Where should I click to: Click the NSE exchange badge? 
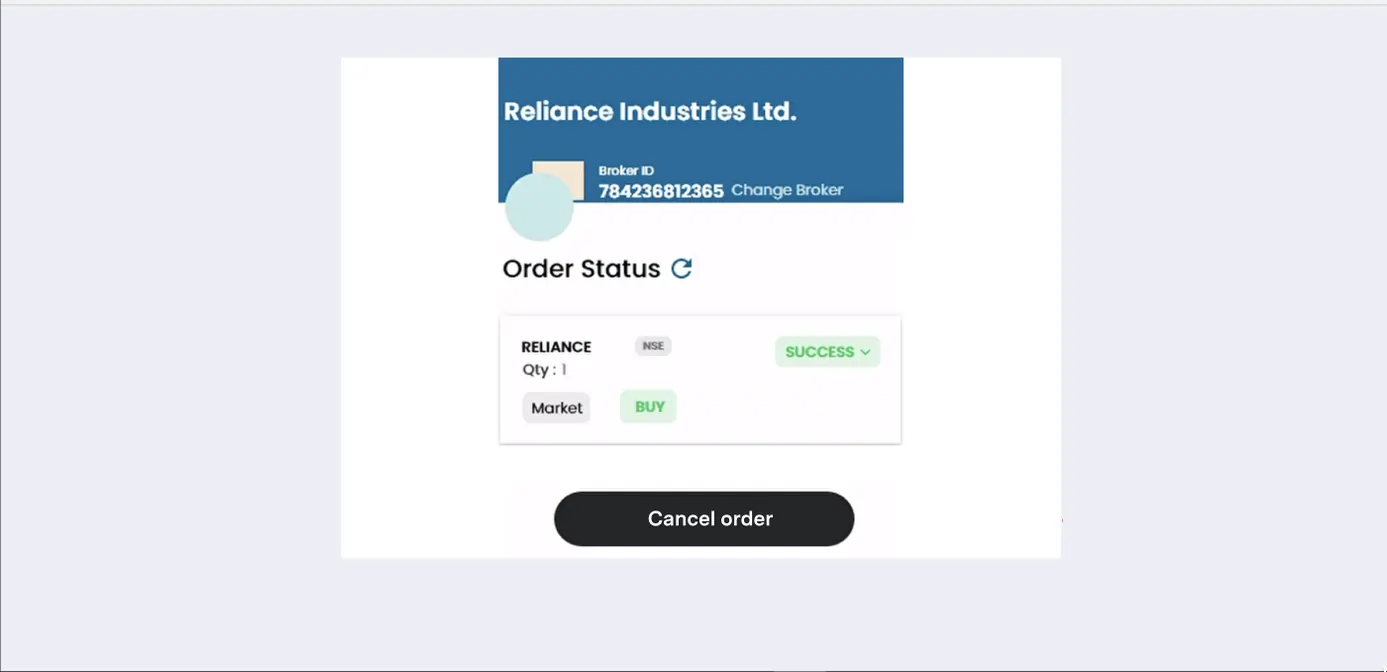tap(653, 346)
